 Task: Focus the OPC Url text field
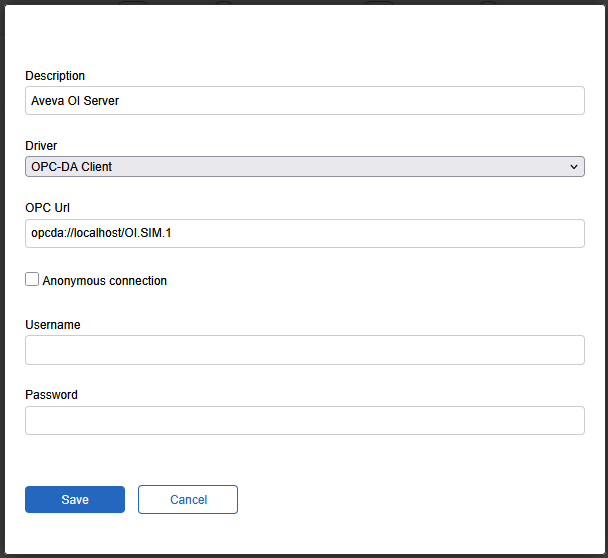304,233
